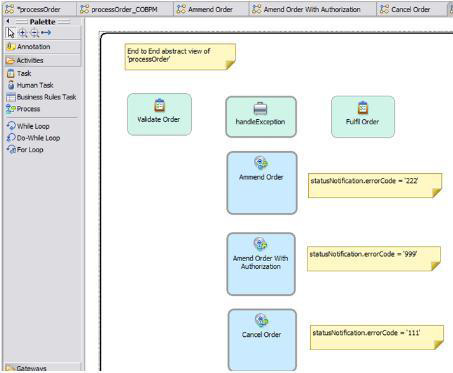
Task: Choose the While Loop palette item
Action: [28, 126]
